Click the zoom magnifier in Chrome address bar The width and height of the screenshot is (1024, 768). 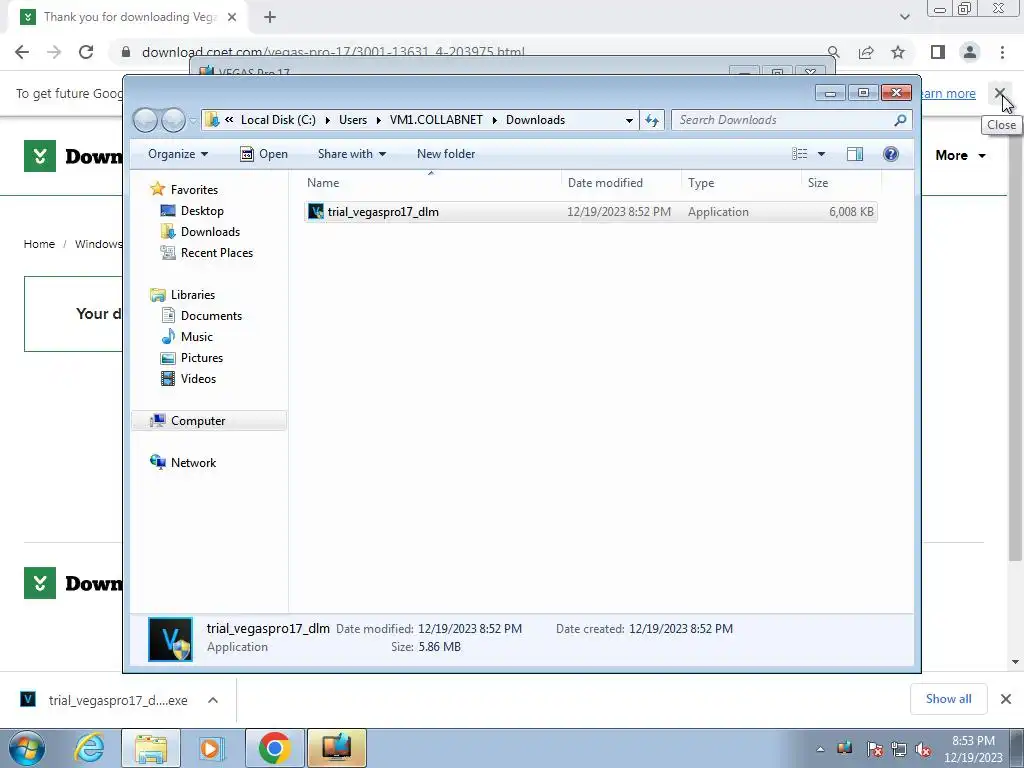(x=833, y=52)
